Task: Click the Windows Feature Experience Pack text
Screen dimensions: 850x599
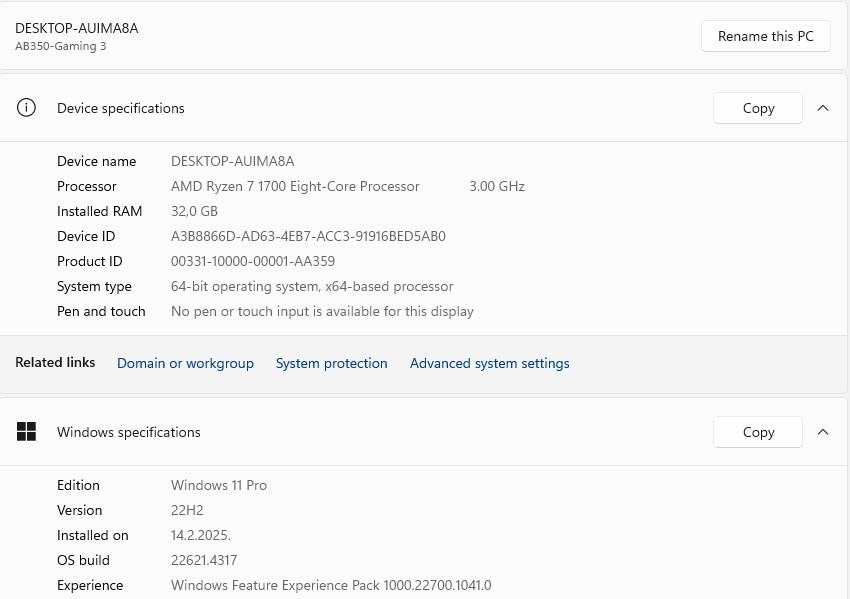Action: [x=331, y=585]
